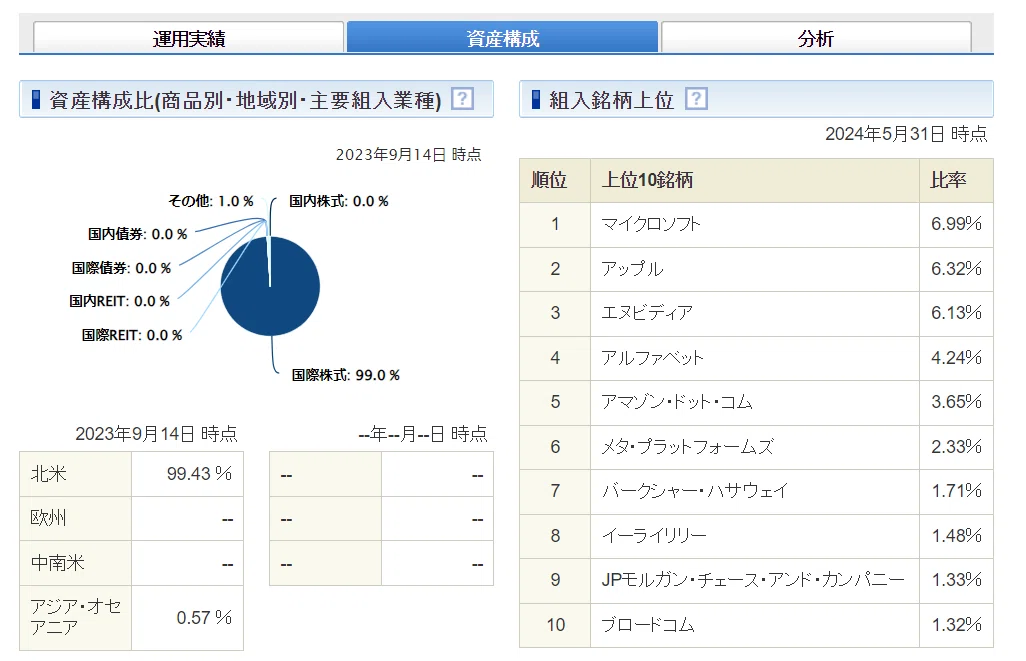Click the アルファベット holding row
1026x661 pixels.
click(x=756, y=358)
